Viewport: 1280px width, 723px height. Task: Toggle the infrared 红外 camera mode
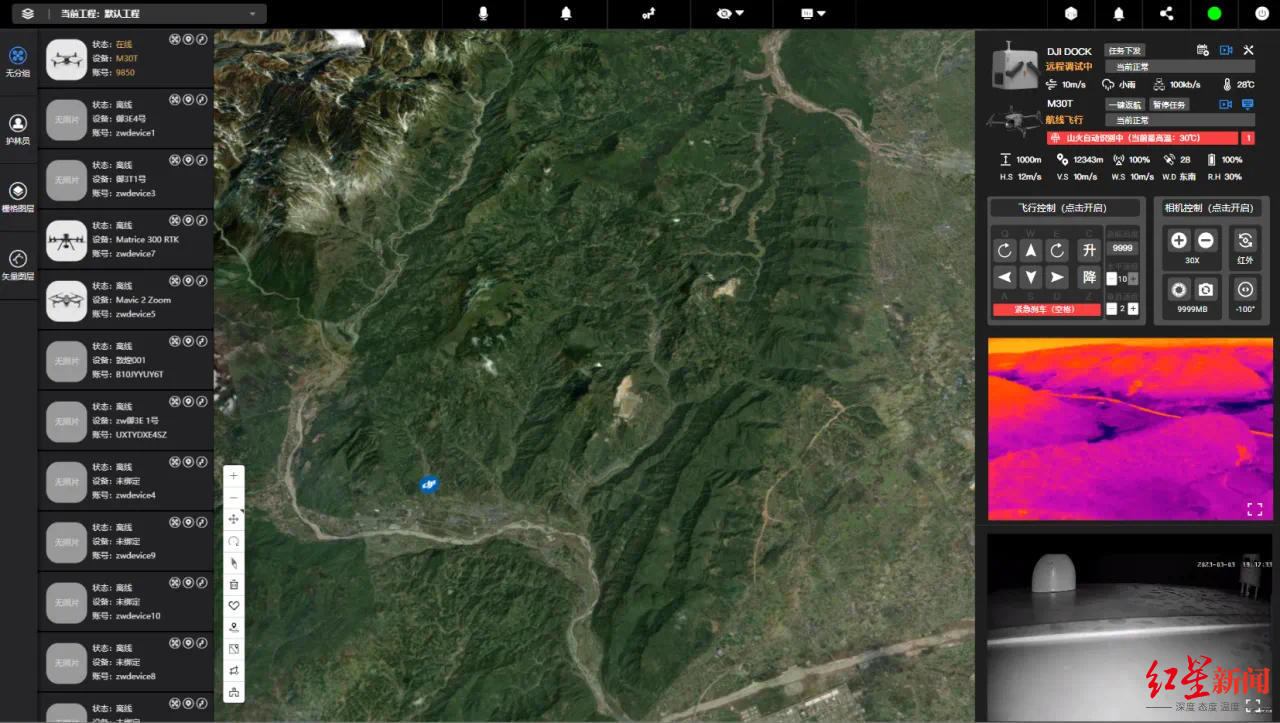coord(1245,241)
